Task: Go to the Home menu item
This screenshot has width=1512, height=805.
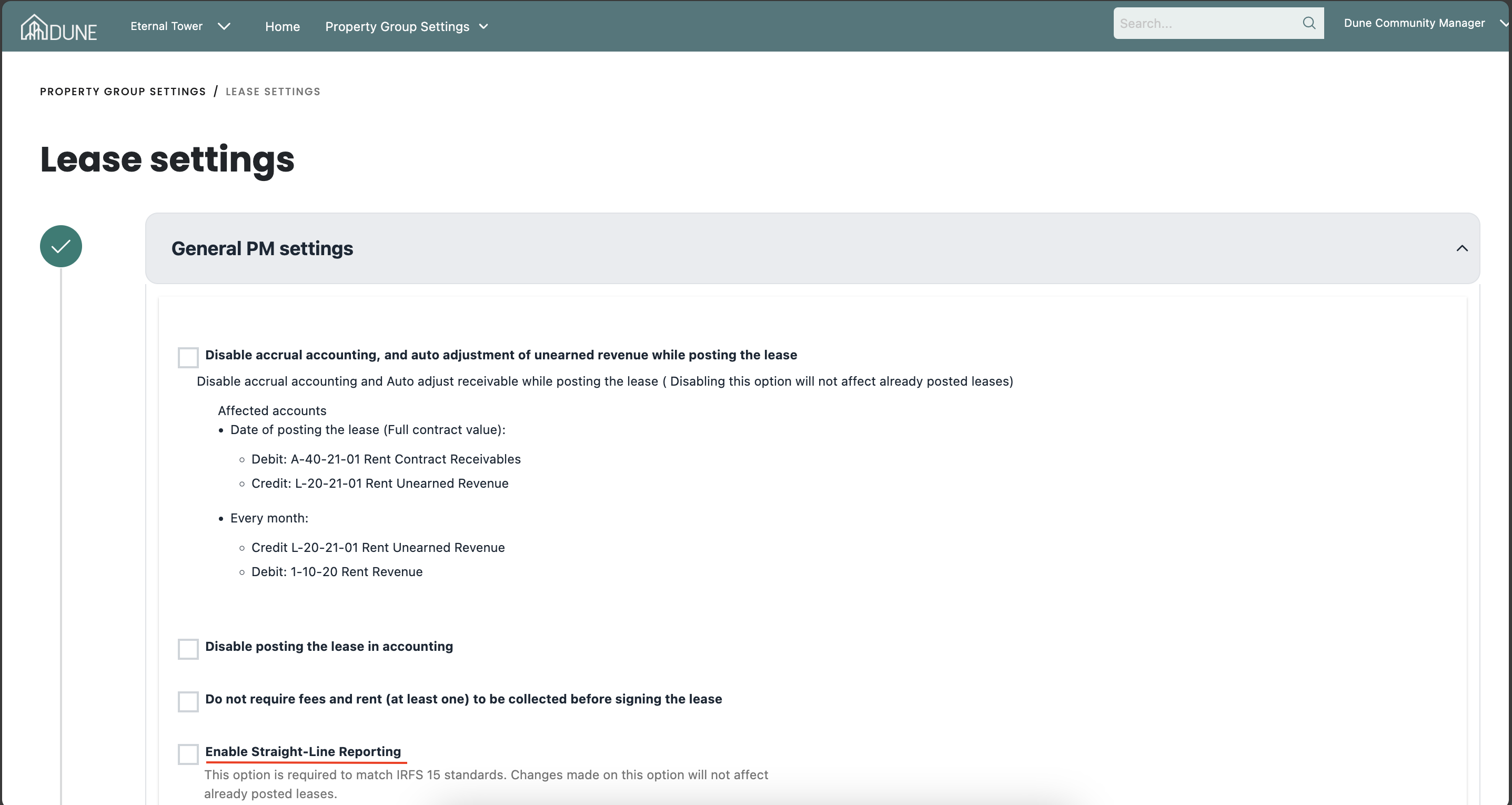Action: point(283,26)
